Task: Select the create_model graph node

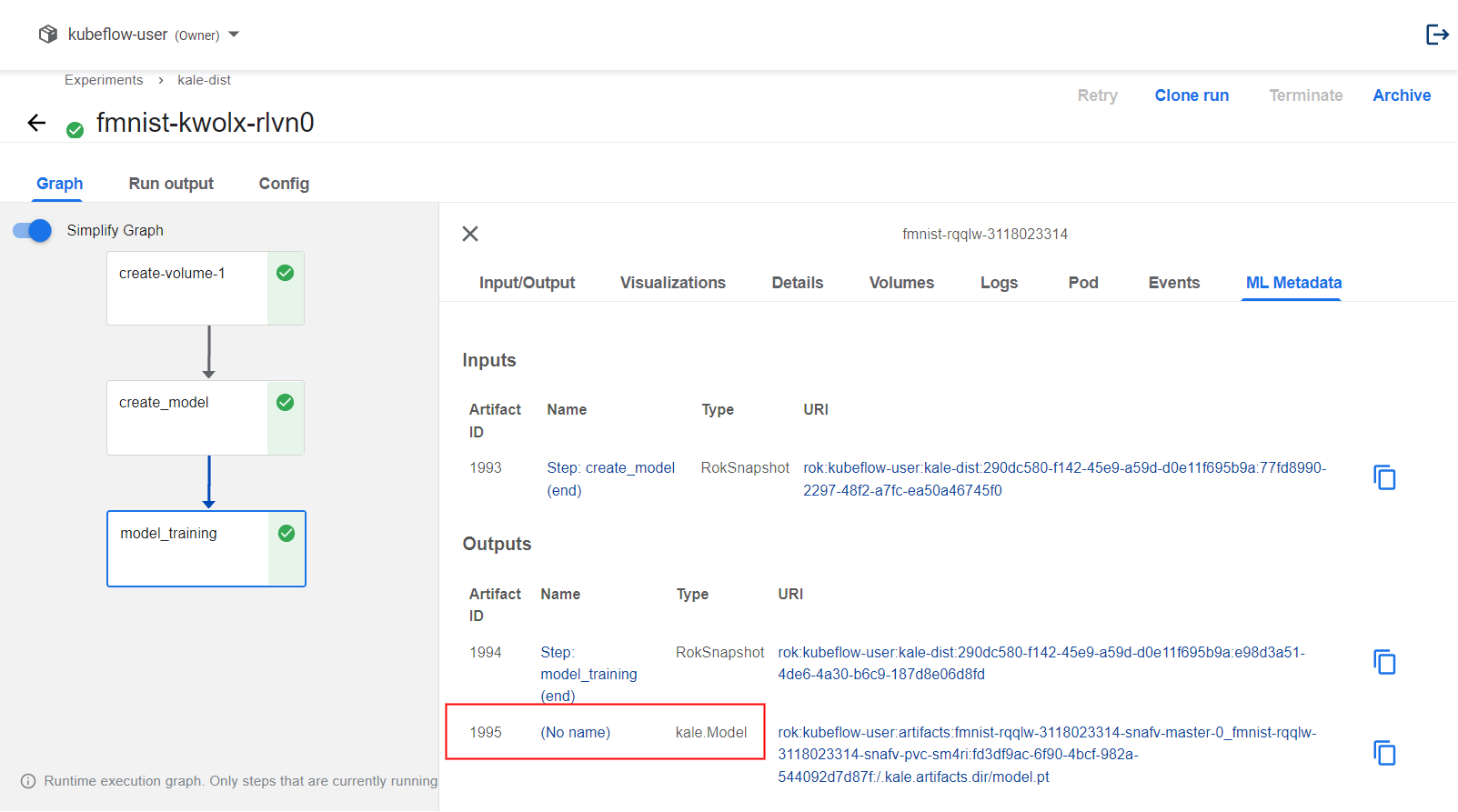Action: coord(206,417)
